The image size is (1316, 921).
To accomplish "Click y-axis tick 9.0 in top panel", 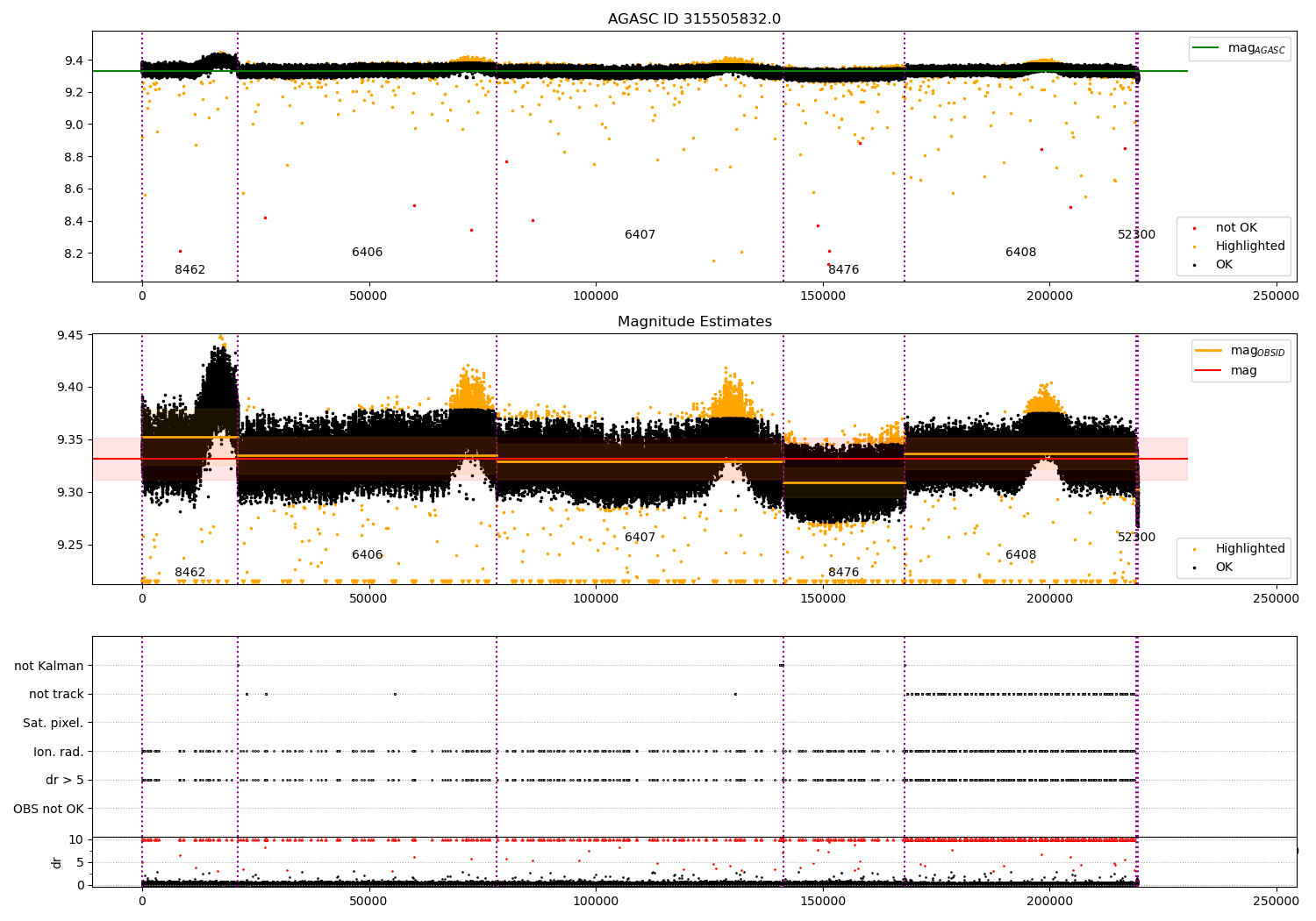I will (x=74, y=125).
